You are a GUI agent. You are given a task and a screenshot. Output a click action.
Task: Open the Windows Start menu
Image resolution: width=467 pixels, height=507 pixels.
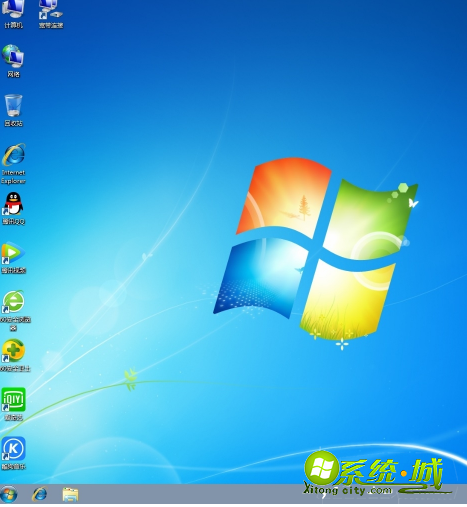[x=9, y=494]
